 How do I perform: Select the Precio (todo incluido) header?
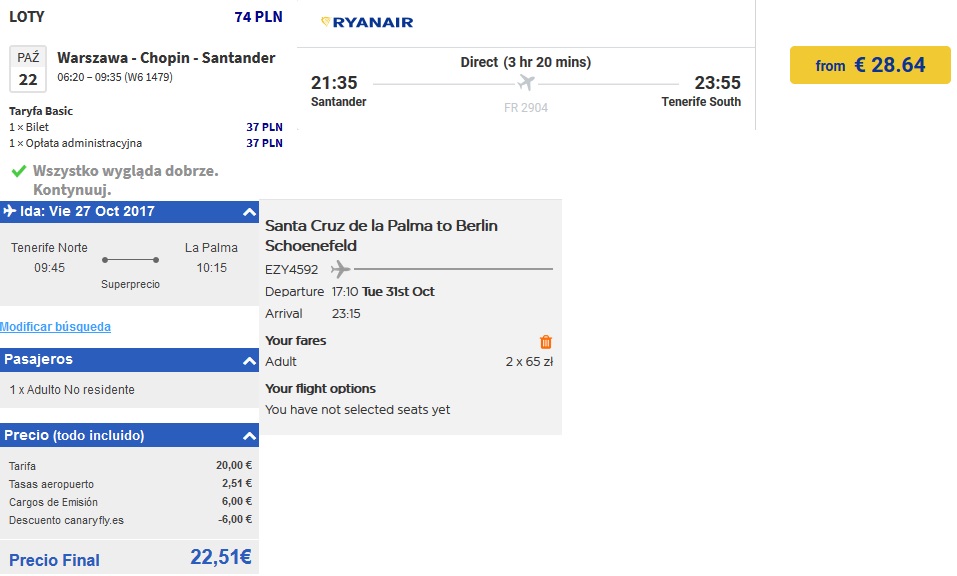[129, 435]
